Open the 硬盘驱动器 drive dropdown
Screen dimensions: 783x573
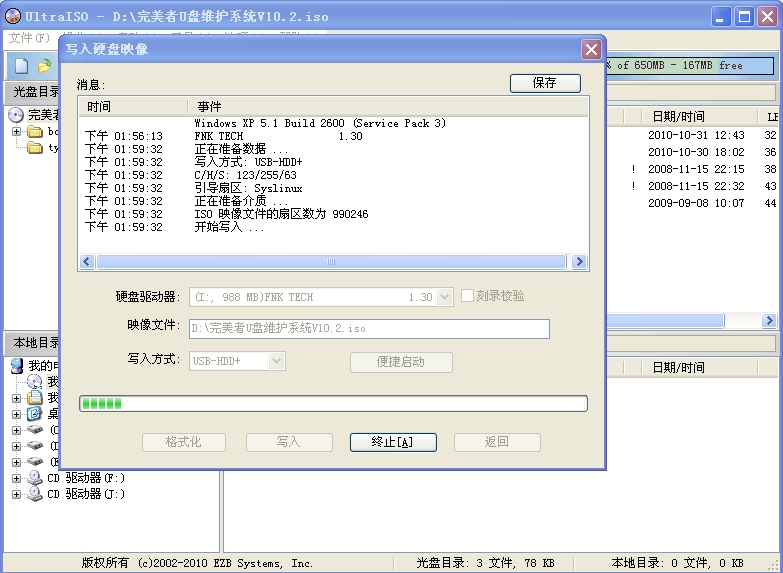point(444,297)
